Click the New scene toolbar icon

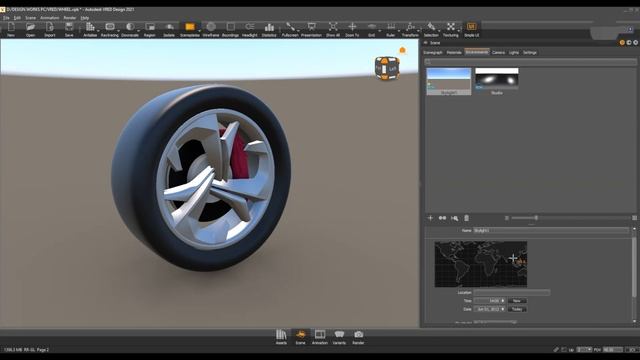coord(11,27)
